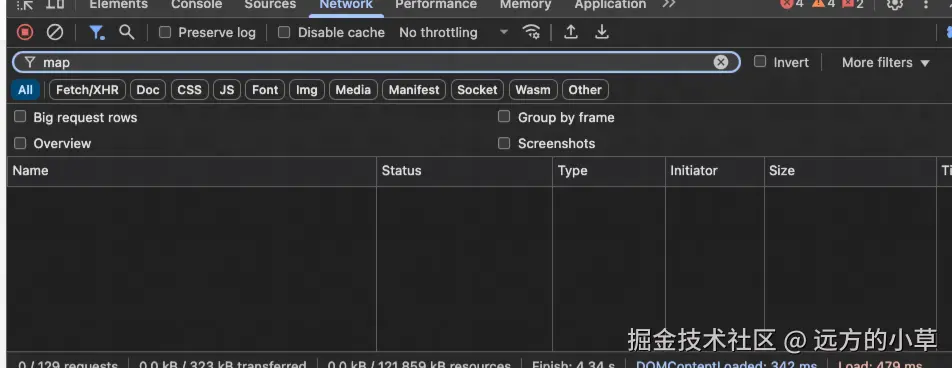
Task: Click the red errors count badge
Action: click(792, 4)
